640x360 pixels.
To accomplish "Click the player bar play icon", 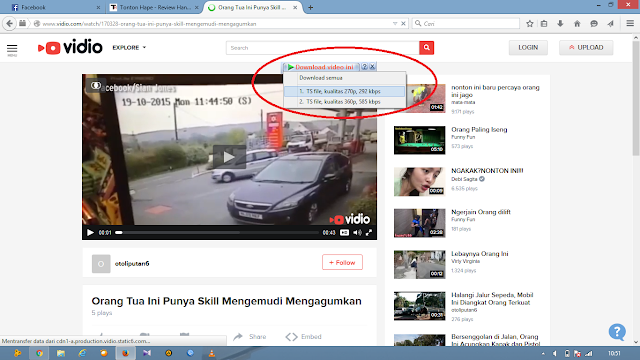I will (90, 233).
